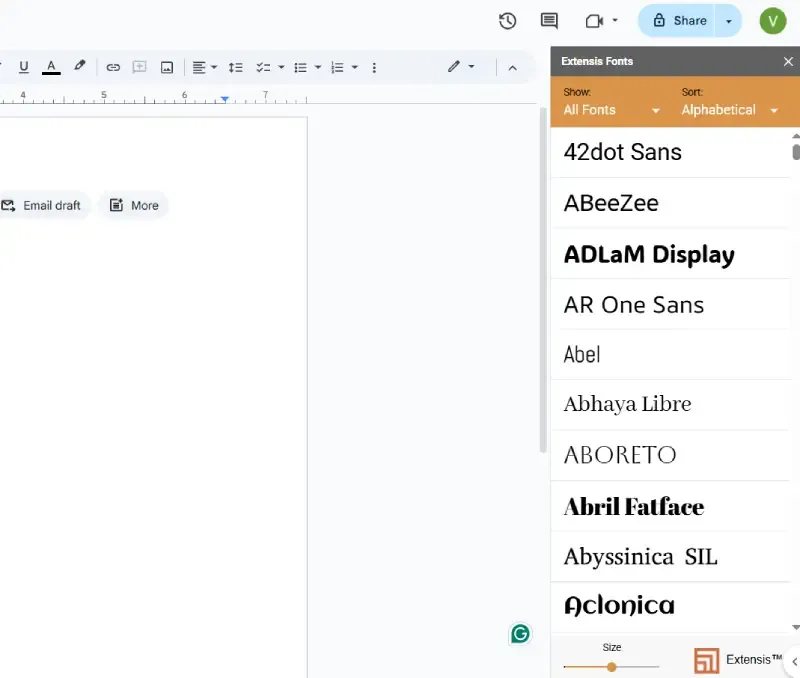The width and height of the screenshot is (800, 678).
Task: Open the green V account avatar
Action: point(772,21)
